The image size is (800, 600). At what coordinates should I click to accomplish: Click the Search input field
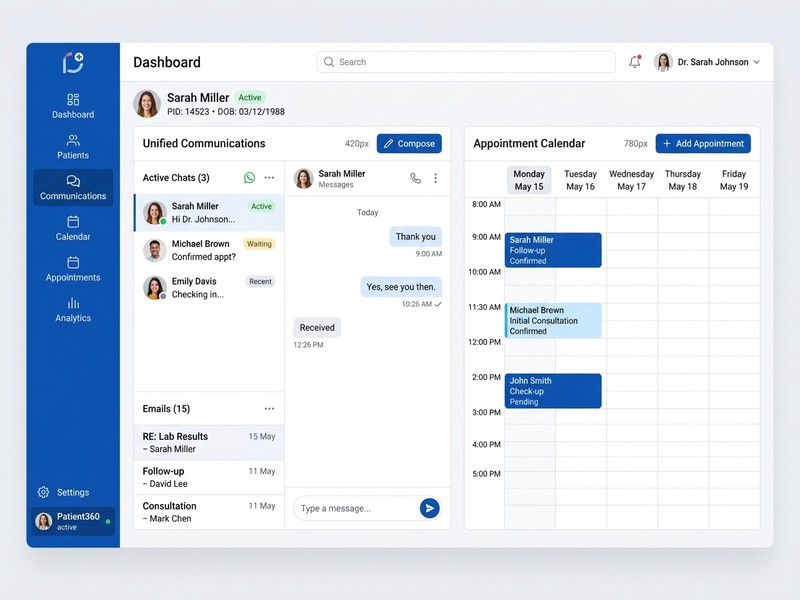coord(466,62)
